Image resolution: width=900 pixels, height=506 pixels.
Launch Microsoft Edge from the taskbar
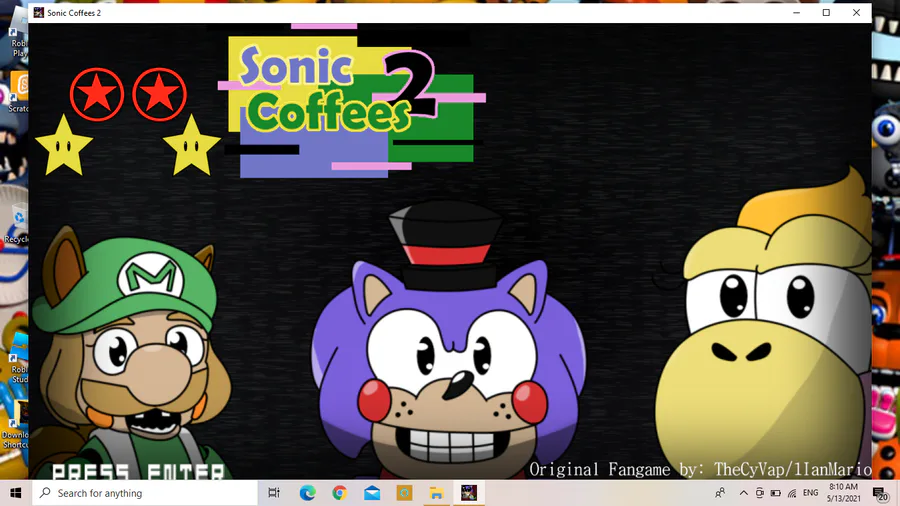coord(308,493)
